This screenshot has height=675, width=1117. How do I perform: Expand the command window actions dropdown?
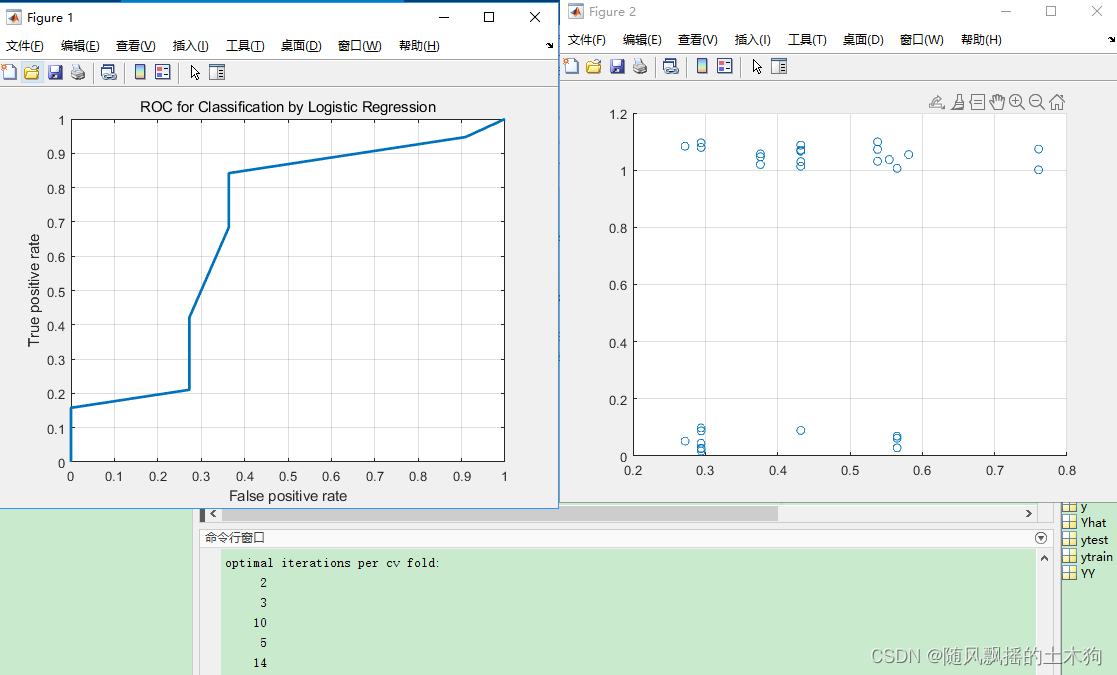pos(1041,538)
